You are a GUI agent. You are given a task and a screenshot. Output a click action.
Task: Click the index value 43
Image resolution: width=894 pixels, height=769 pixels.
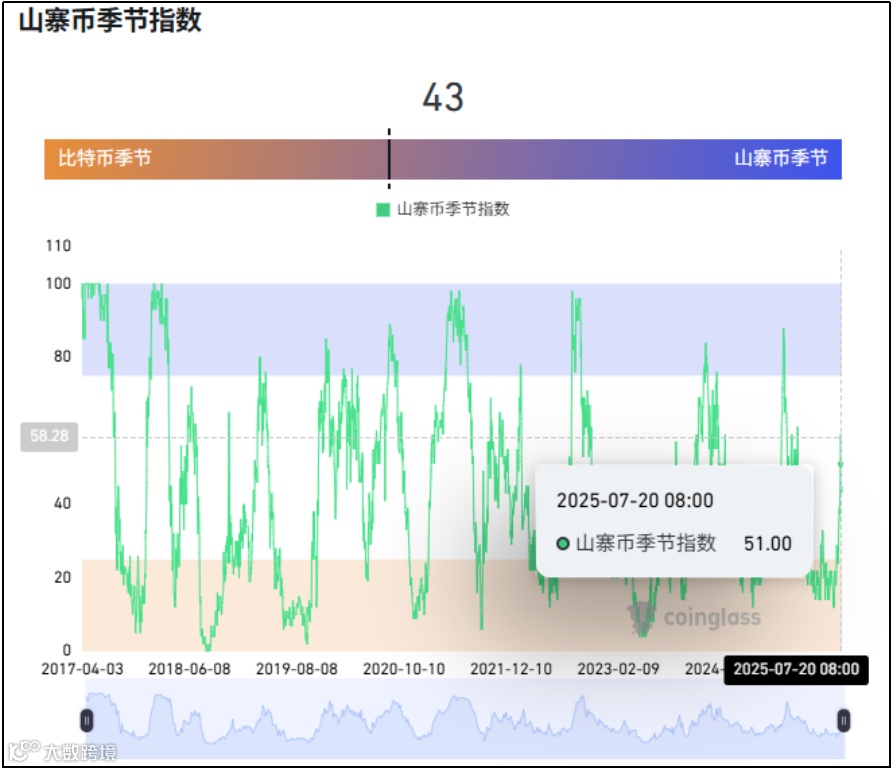tap(443, 97)
